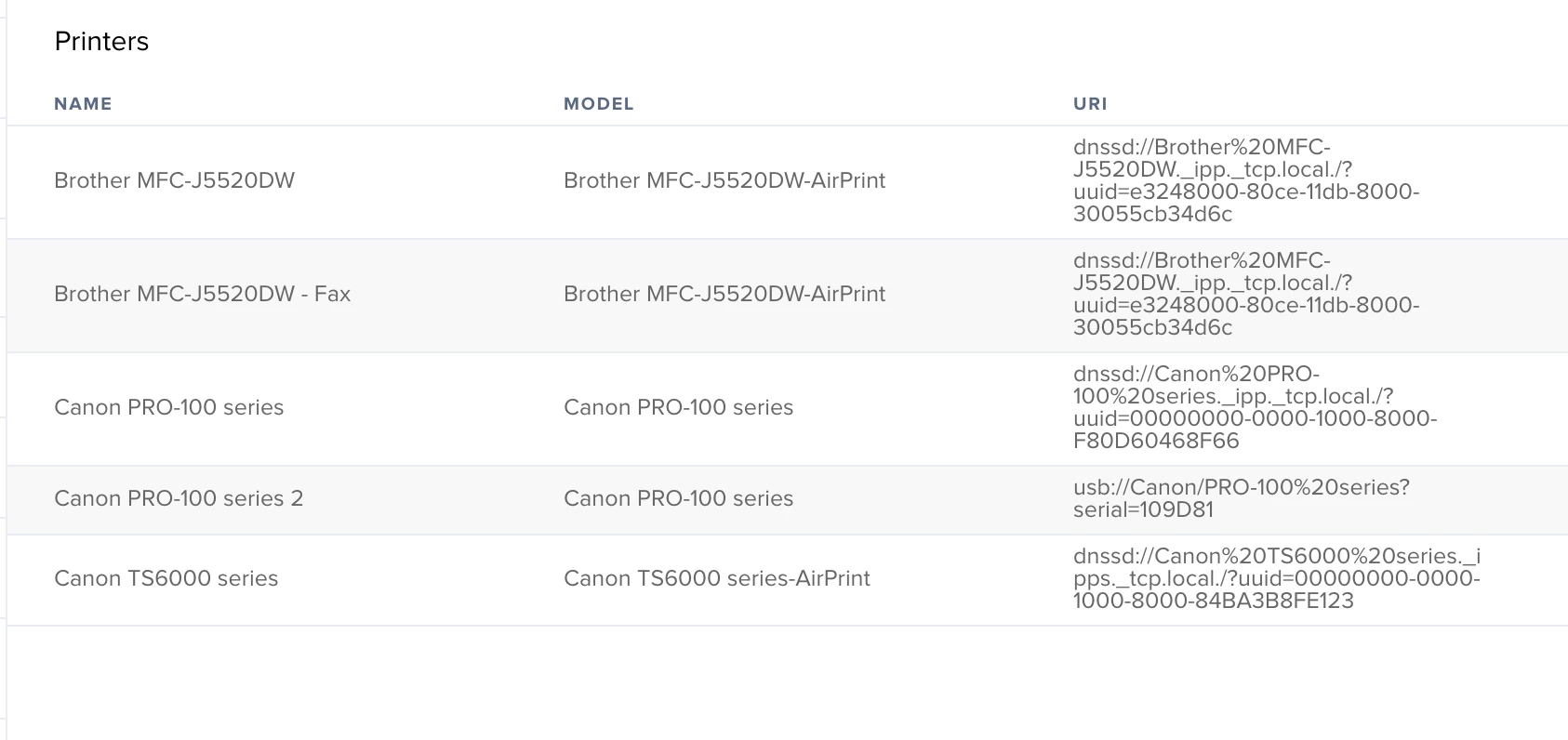Viewport: 1568px width, 740px height.
Task: Sort the table by the URI column header
Action: coord(1090,104)
